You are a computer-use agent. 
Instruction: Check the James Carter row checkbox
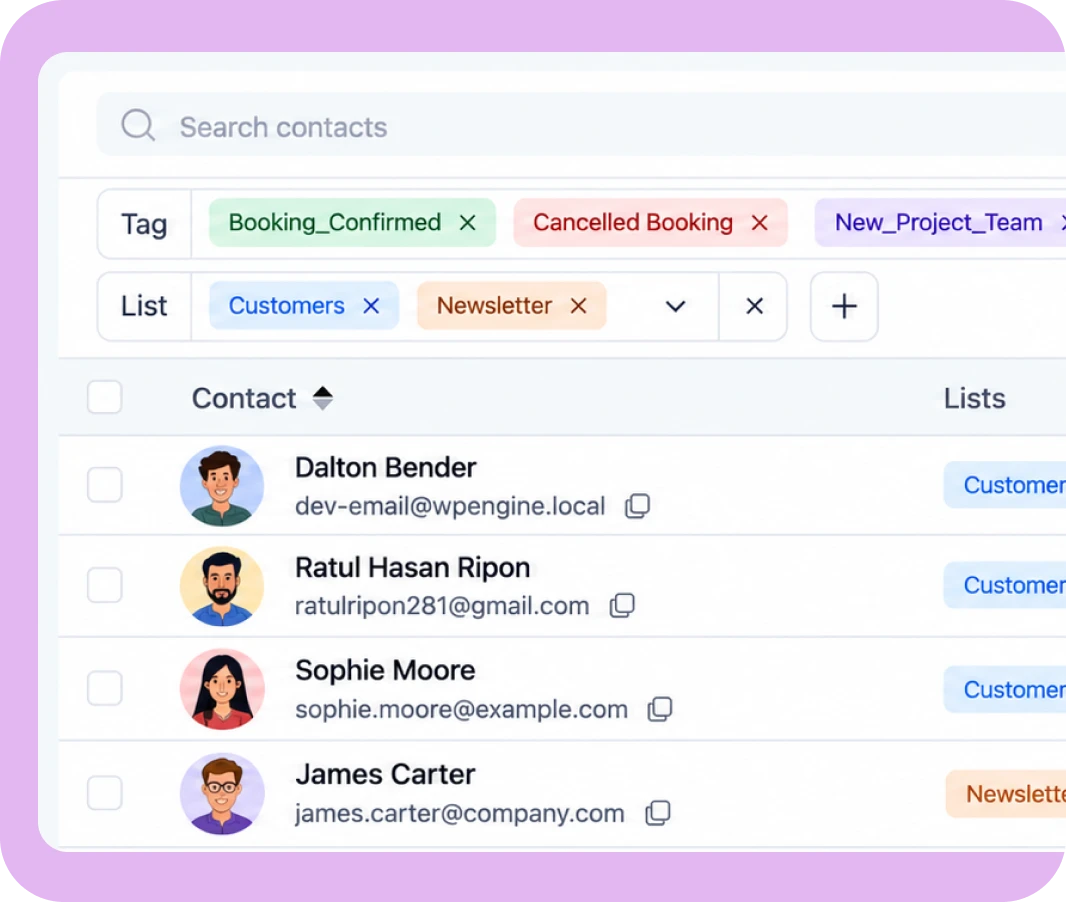pyautogui.click(x=105, y=793)
